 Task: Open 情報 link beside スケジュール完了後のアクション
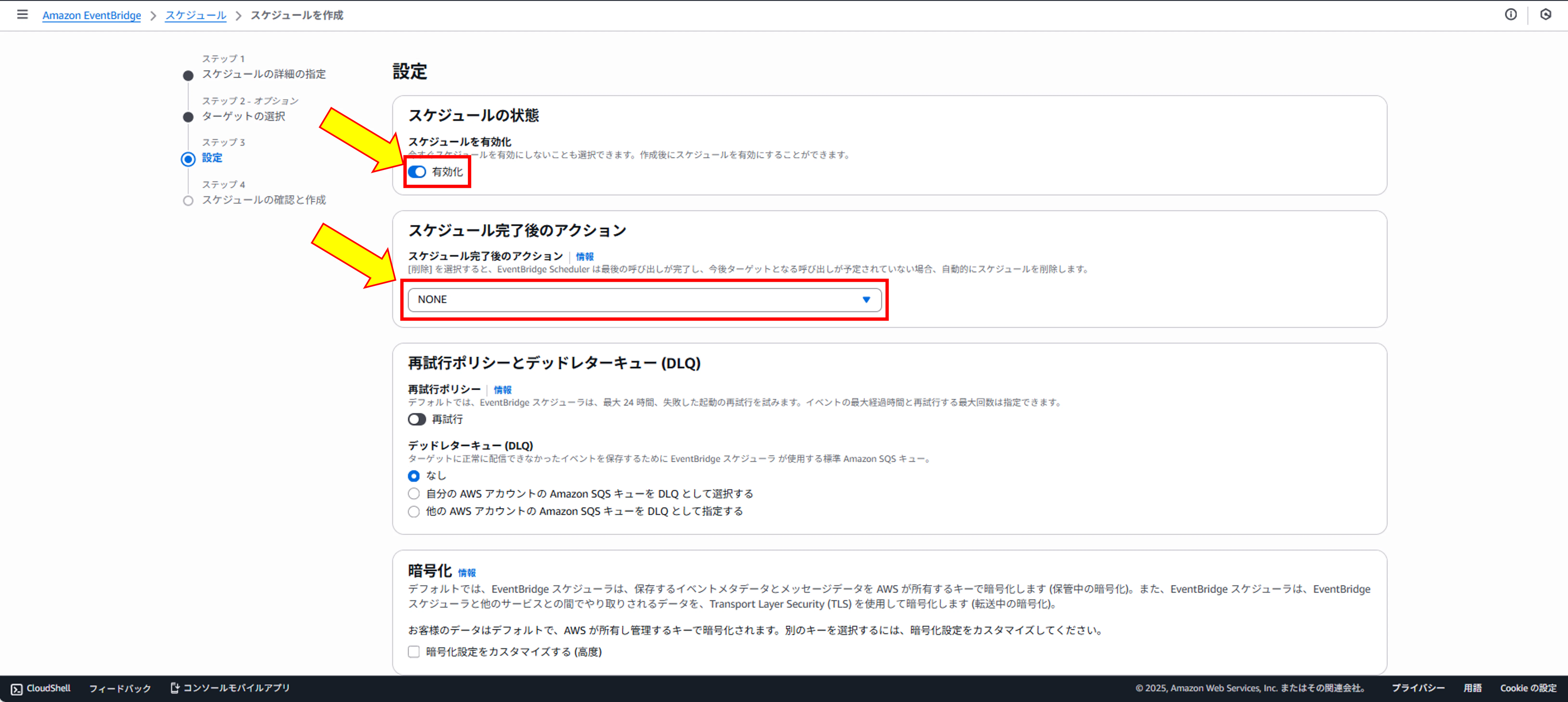(x=585, y=257)
